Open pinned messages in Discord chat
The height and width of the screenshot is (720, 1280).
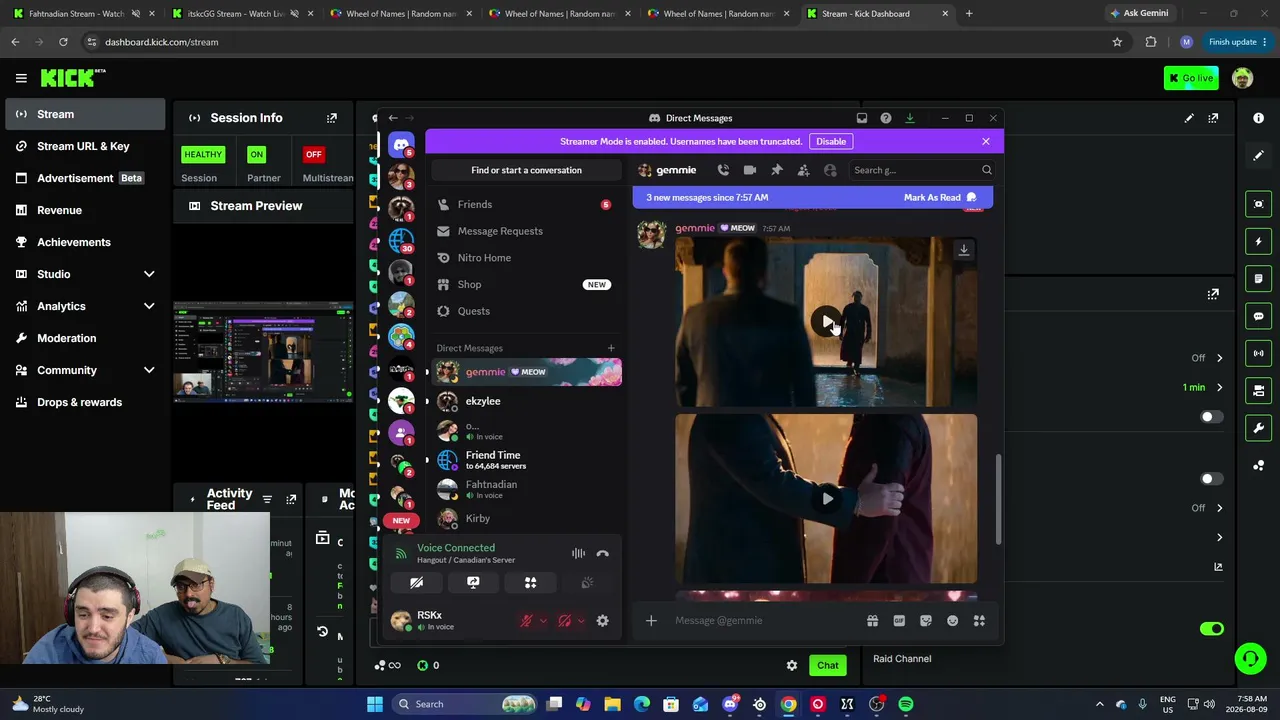(777, 170)
